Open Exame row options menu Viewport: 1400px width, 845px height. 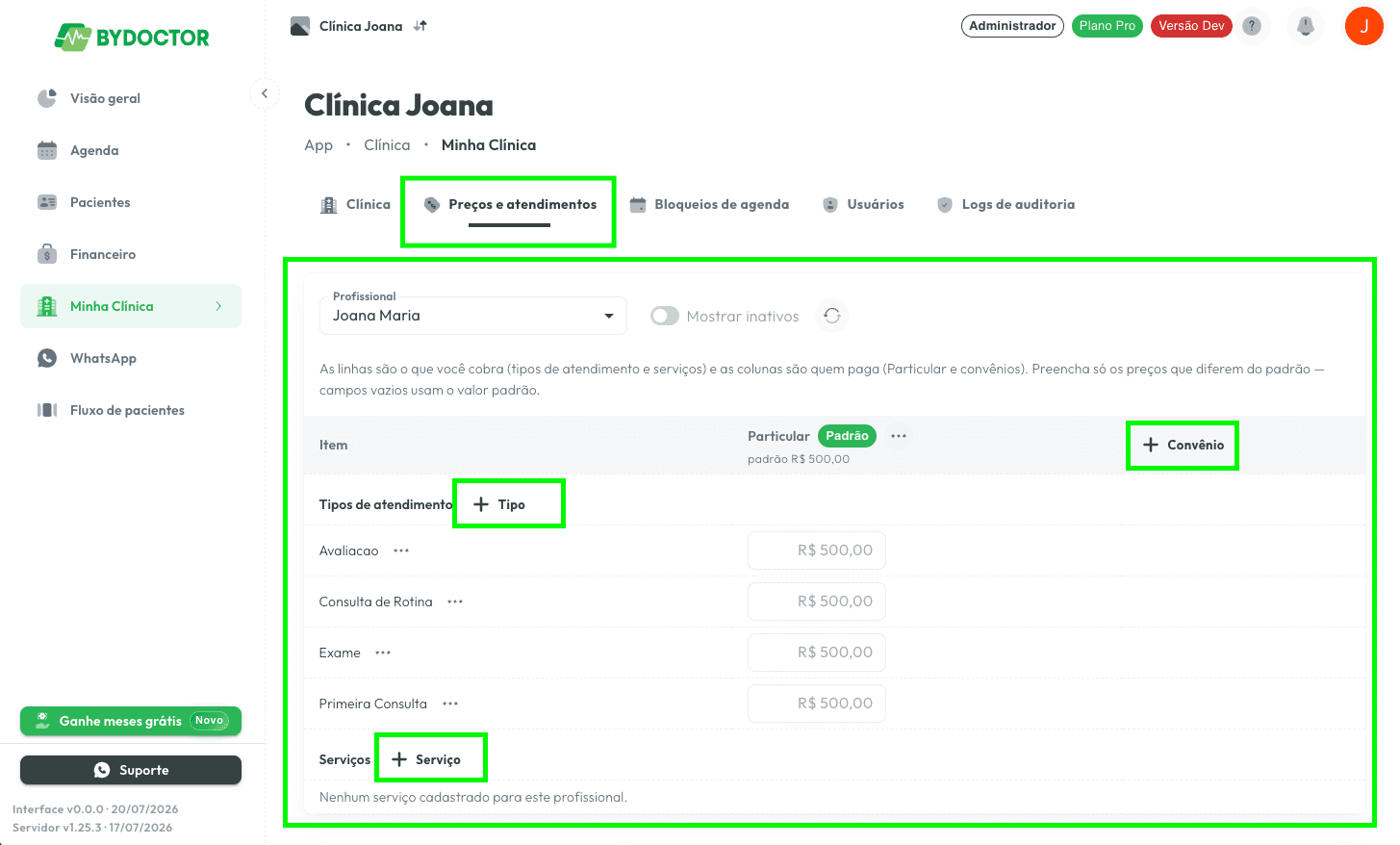tap(383, 653)
